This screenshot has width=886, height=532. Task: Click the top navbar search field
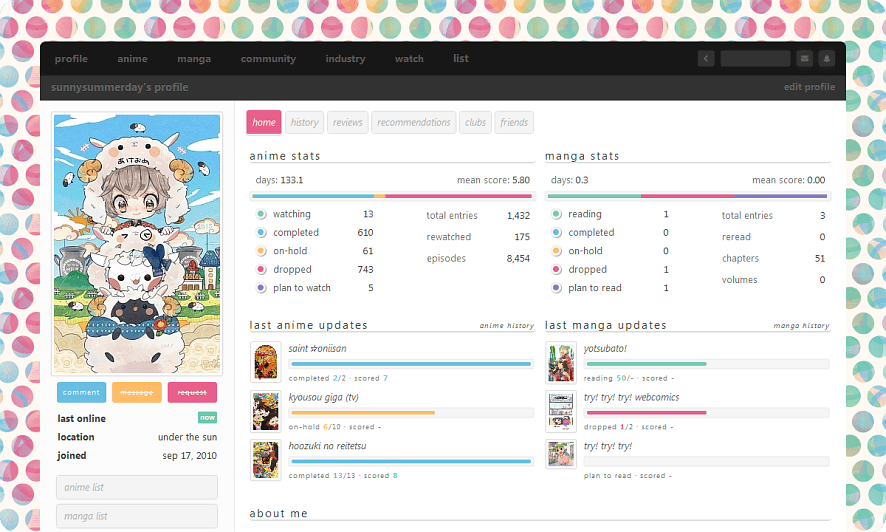pyautogui.click(x=755, y=59)
